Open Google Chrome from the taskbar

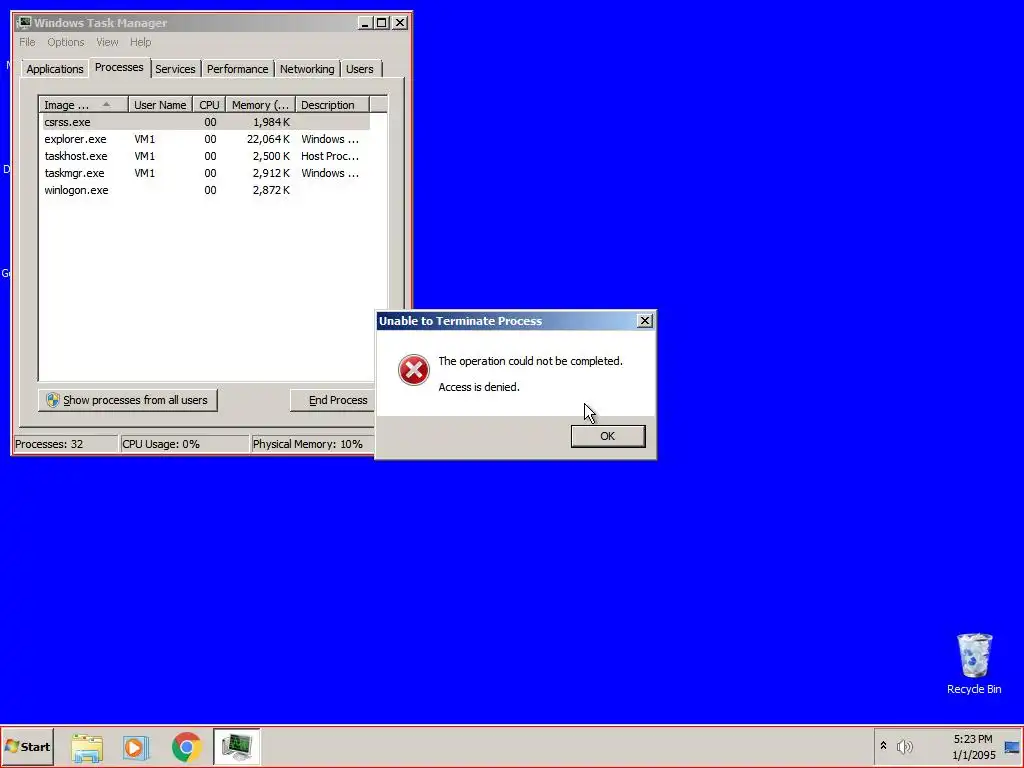[186, 747]
